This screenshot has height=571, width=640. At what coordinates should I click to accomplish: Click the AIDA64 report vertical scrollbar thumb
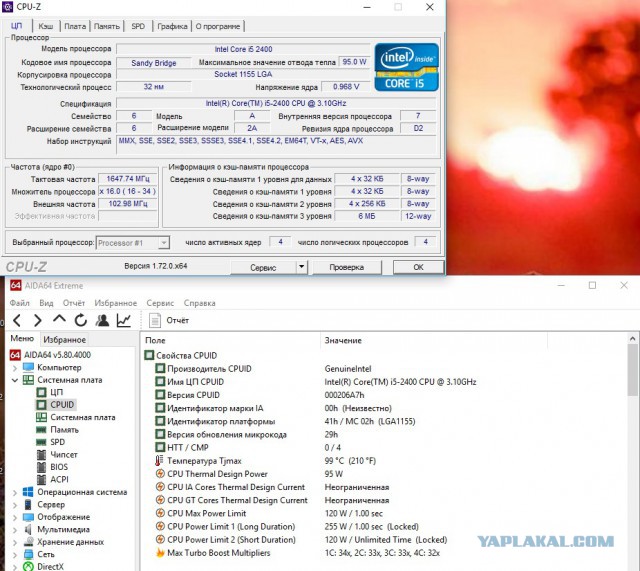[x=632, y=370]
